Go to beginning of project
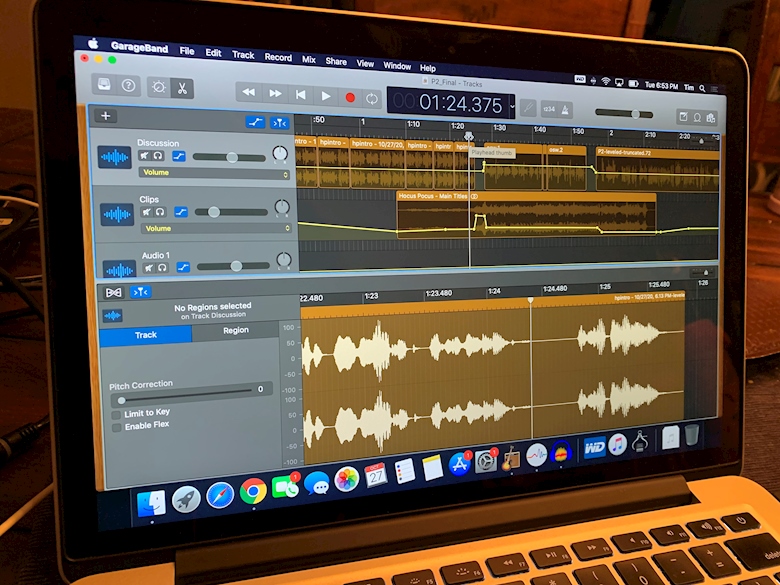Image resolution: width=780 pixels, height=585 pixels. [x=300, y=95]
